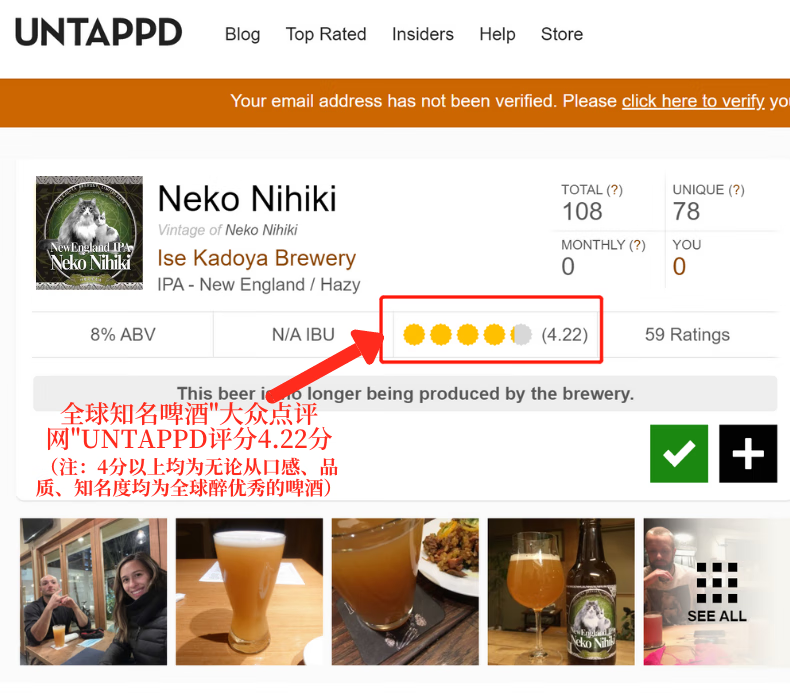Click the question mark beside TOTAL
Viewport: 790px width, 700px height.
(x=614, y=190)
